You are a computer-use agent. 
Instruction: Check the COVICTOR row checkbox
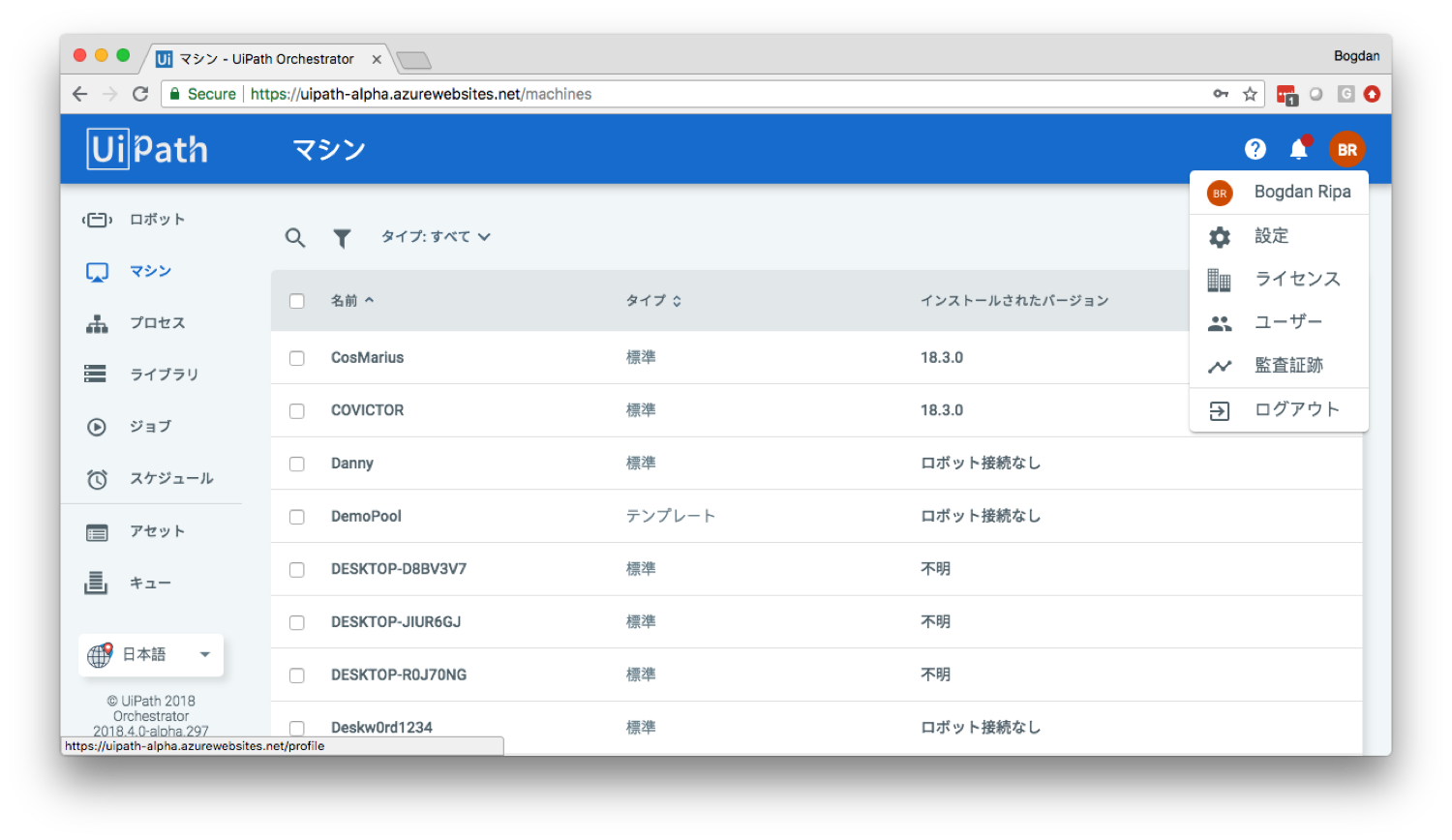point(297,411)
